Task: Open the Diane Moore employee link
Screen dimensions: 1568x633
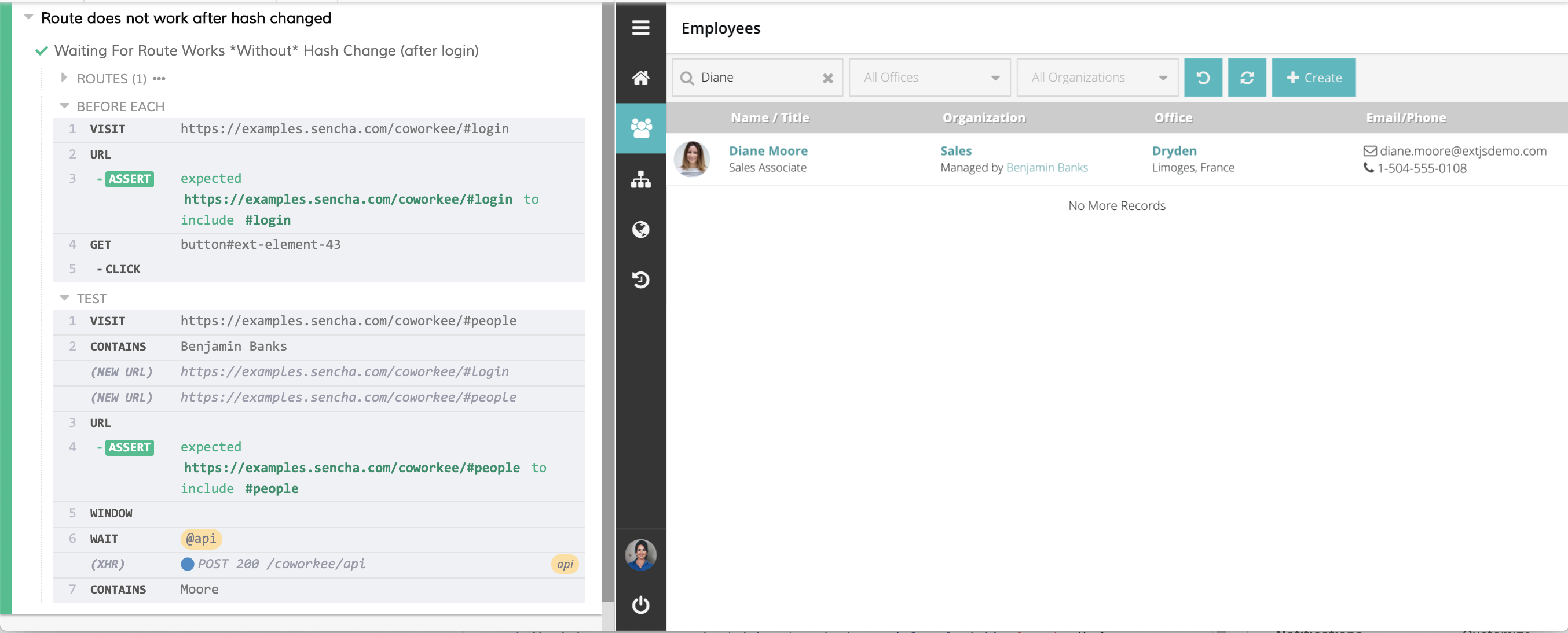Action: click(x=768, y=151)
